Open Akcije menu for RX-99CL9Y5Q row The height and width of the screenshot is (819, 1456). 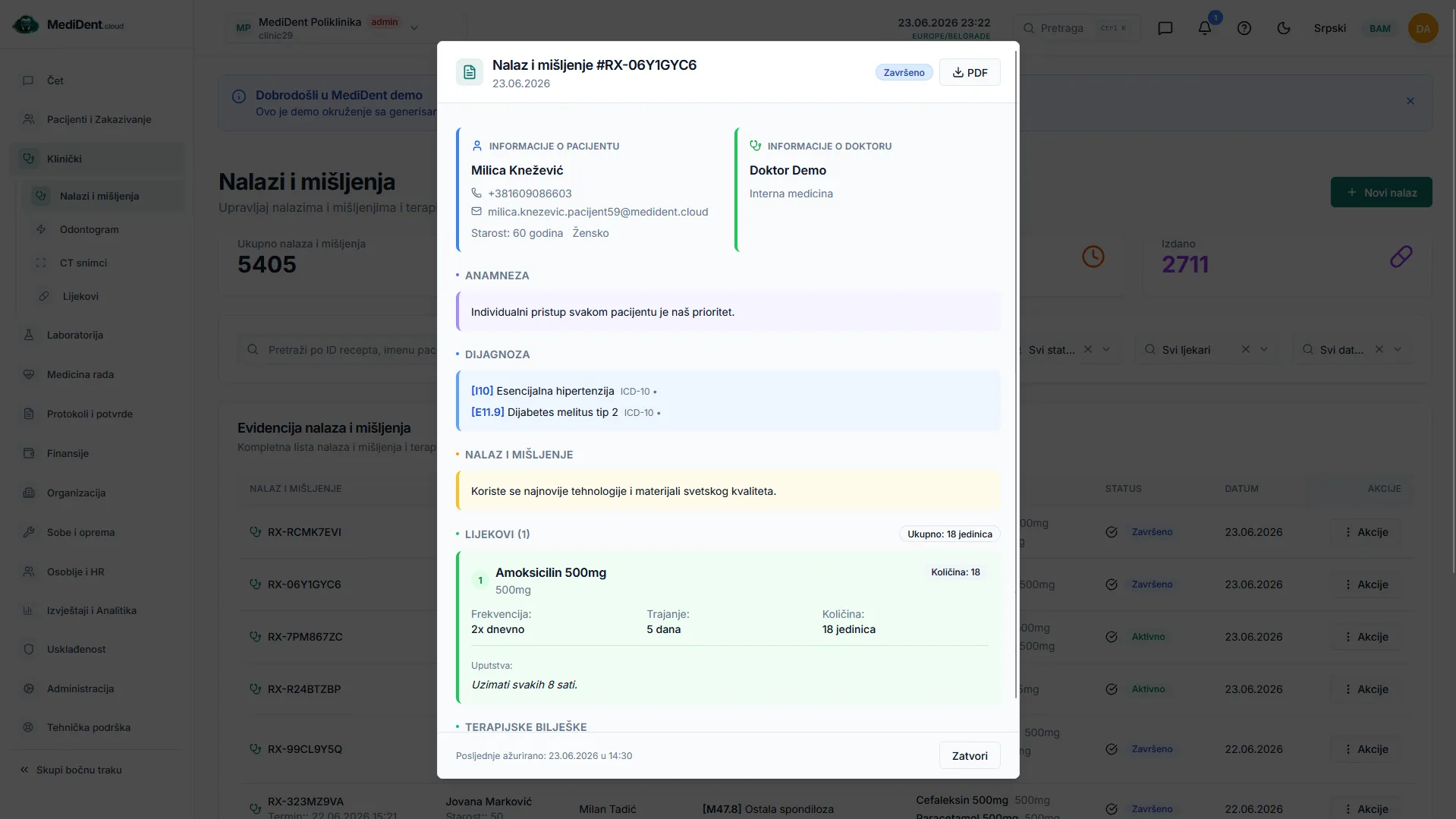pyautogui.click(x=1366, y=749)
